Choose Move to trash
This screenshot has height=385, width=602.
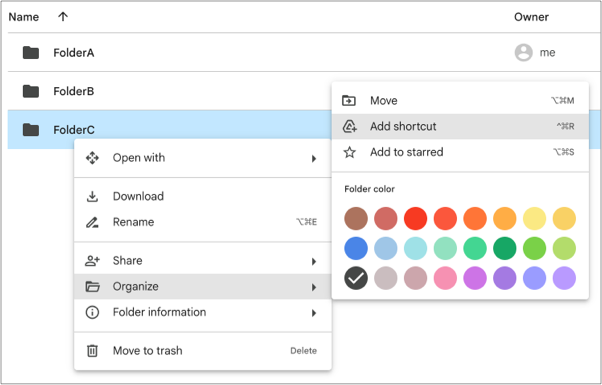[x=203, y=350]
